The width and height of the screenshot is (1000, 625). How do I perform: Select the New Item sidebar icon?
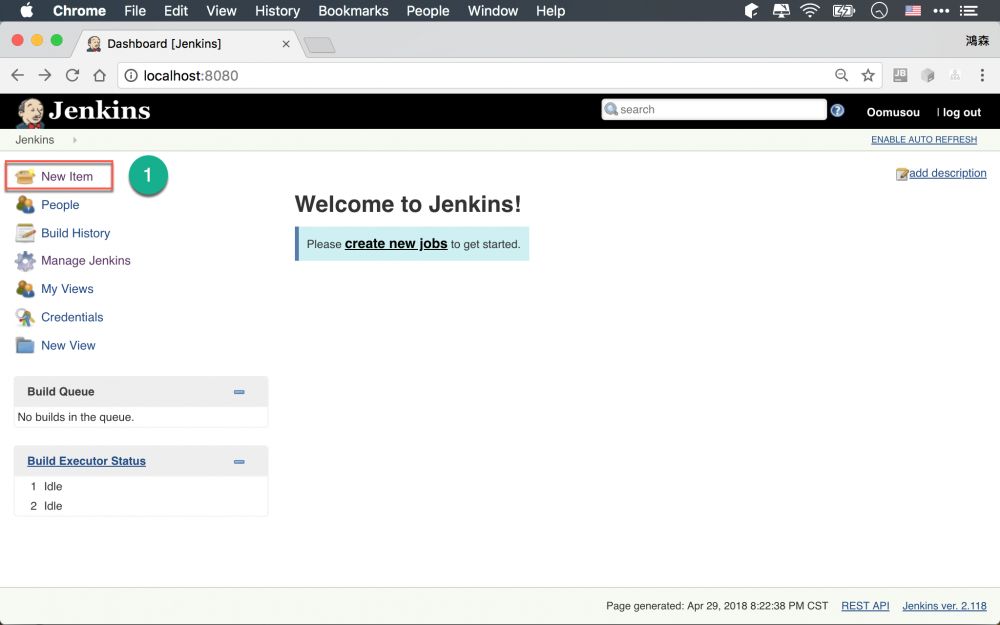click(26, 176)
